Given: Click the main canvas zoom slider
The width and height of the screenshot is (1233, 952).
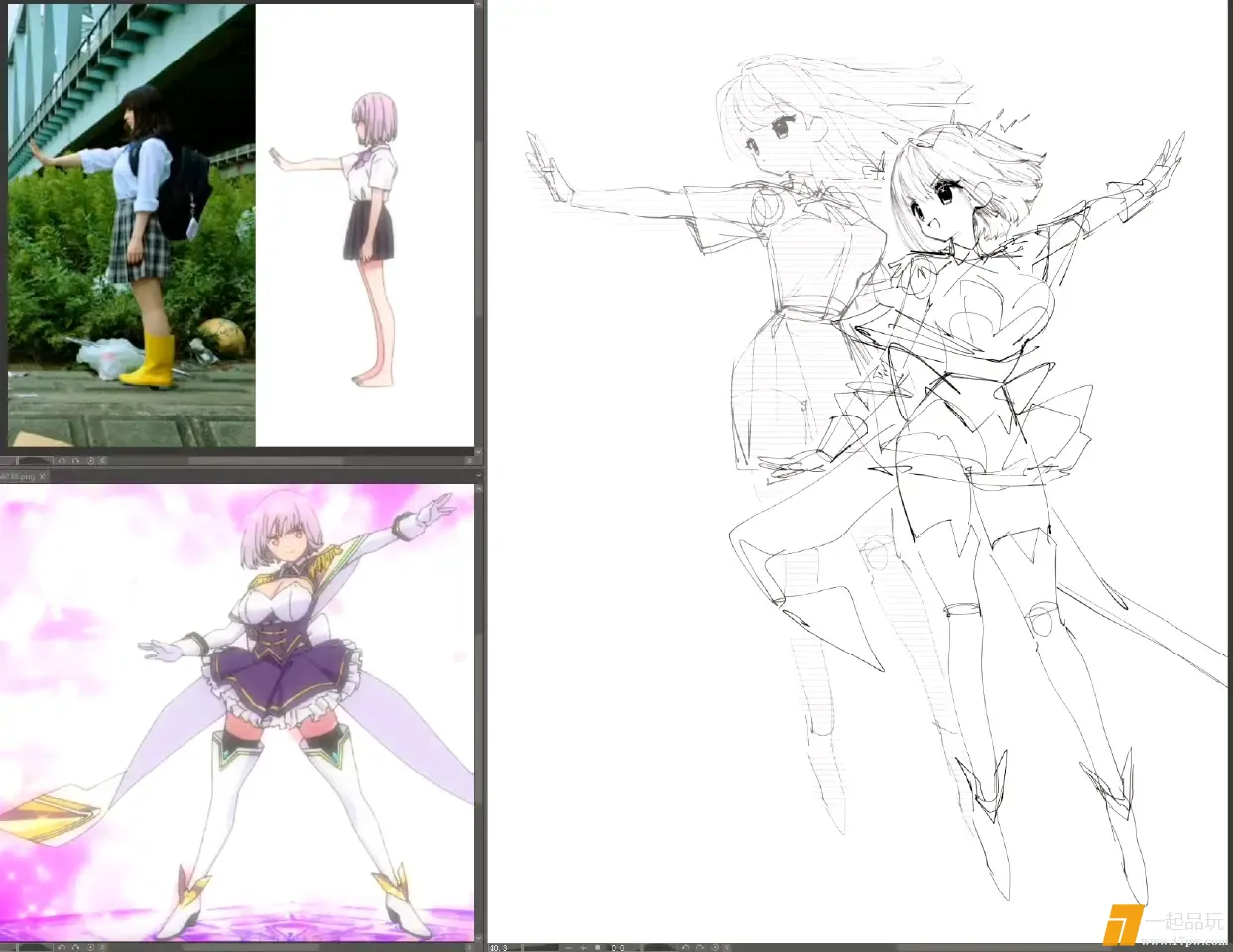Looking at the screenshot, I should (x=542, y=948).
